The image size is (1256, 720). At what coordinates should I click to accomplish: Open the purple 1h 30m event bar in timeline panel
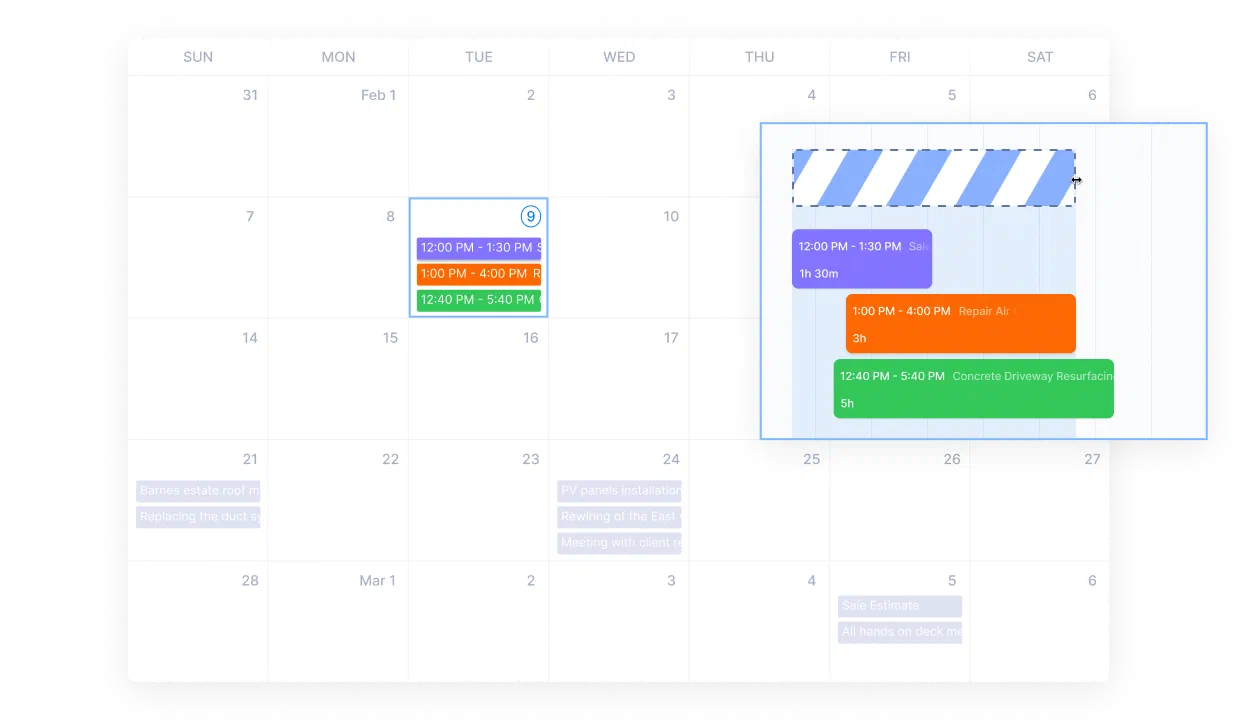[x=862, y=259]
